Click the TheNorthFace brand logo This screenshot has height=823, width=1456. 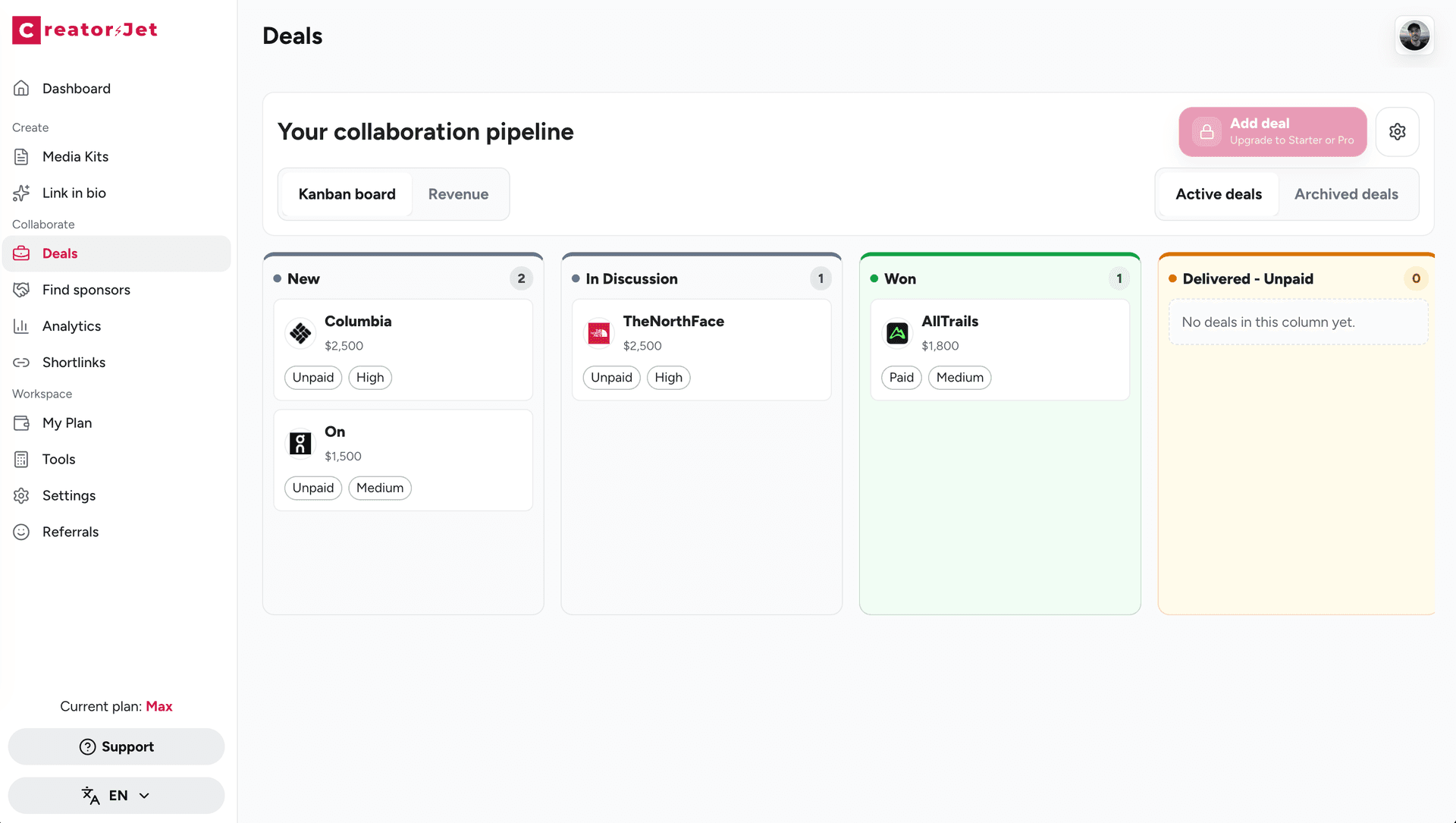tap(599, 333)
